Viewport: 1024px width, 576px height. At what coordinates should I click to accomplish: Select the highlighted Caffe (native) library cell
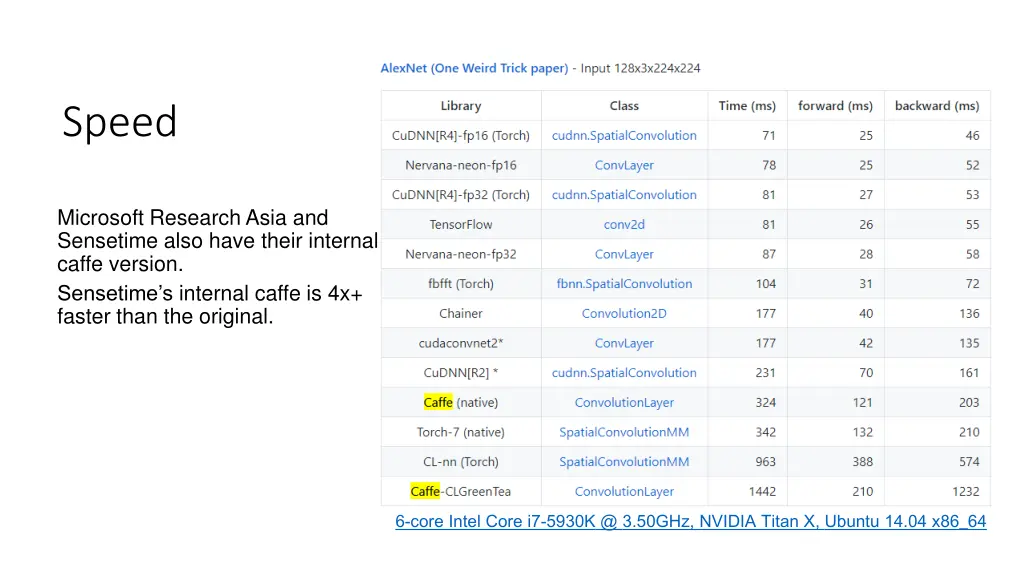click(x=460, y=402)
